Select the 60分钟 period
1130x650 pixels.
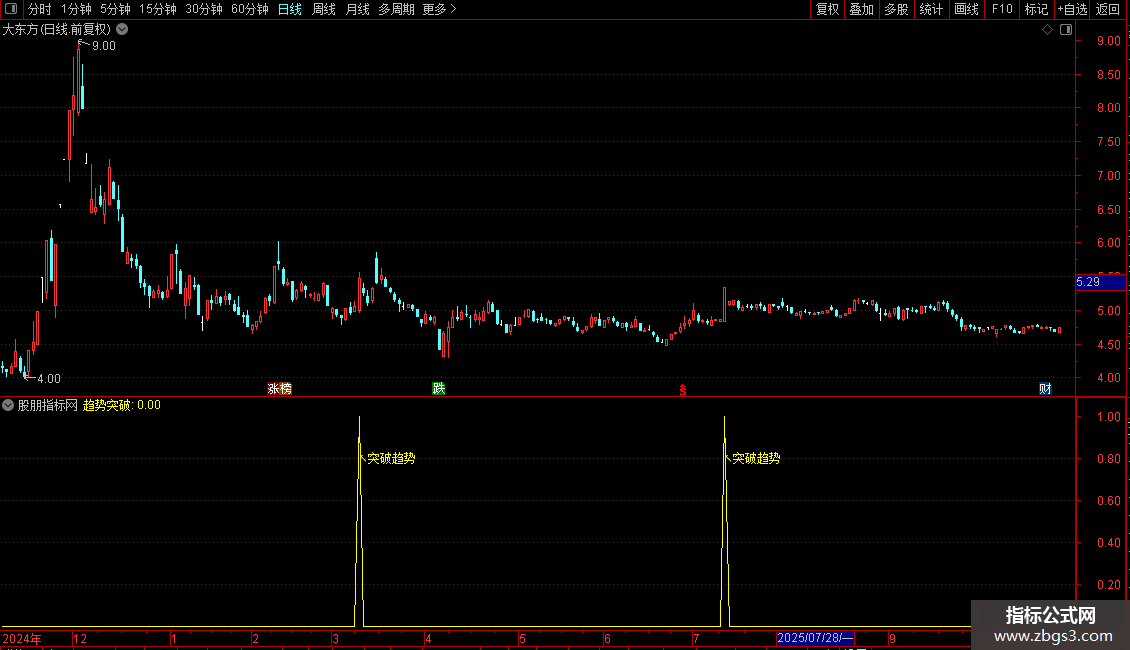(x=249, y=9)
